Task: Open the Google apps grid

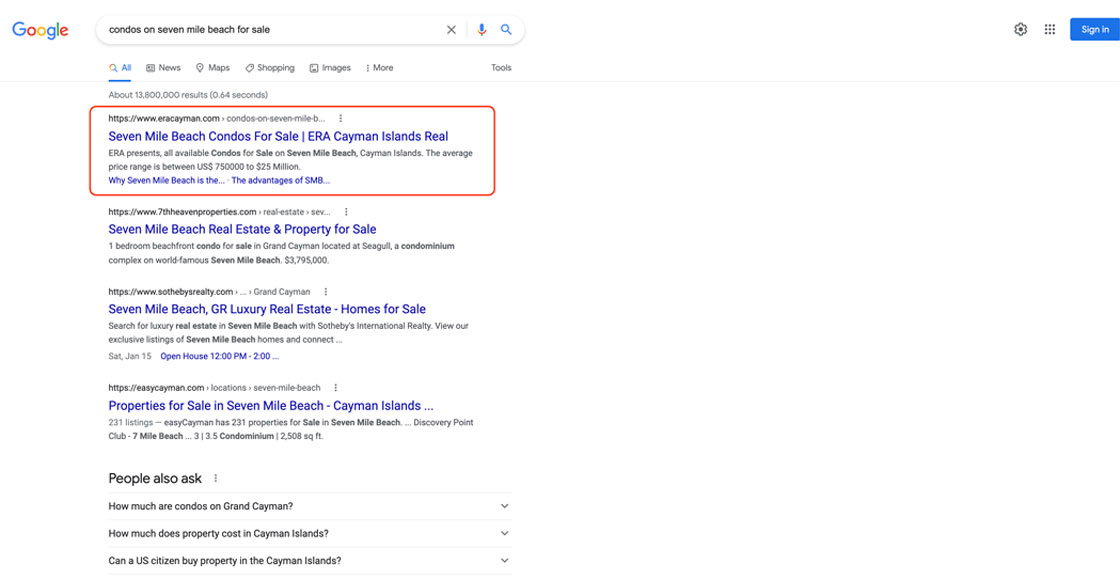Action: (1049, 29)
